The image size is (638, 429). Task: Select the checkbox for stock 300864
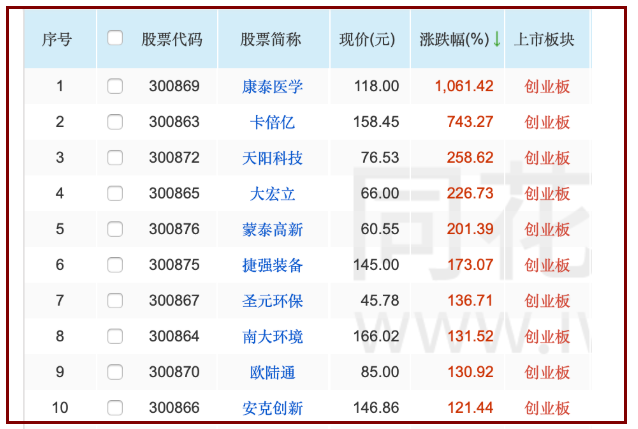tap(115, 336)
